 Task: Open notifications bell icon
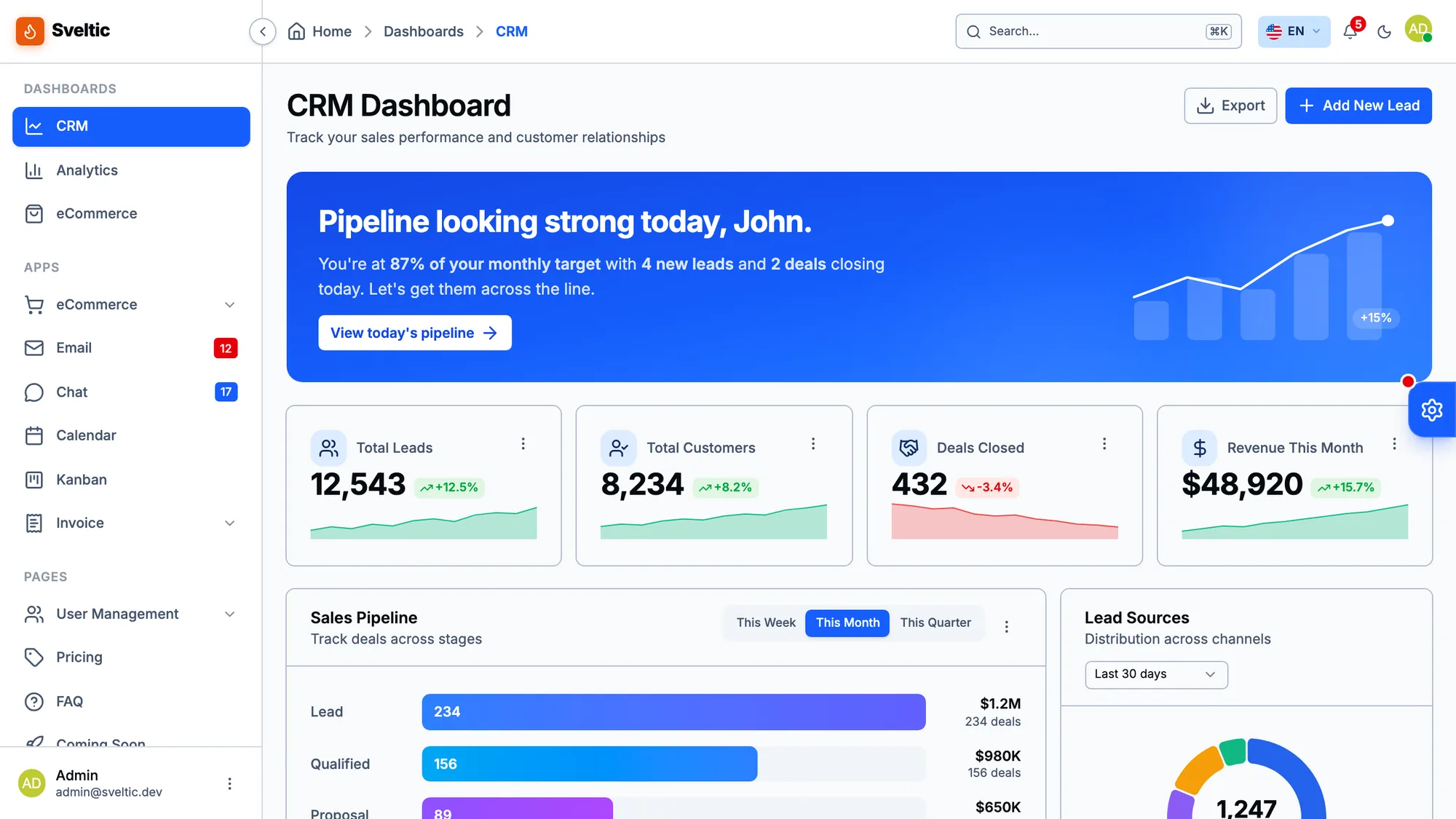pos(1350,31)
